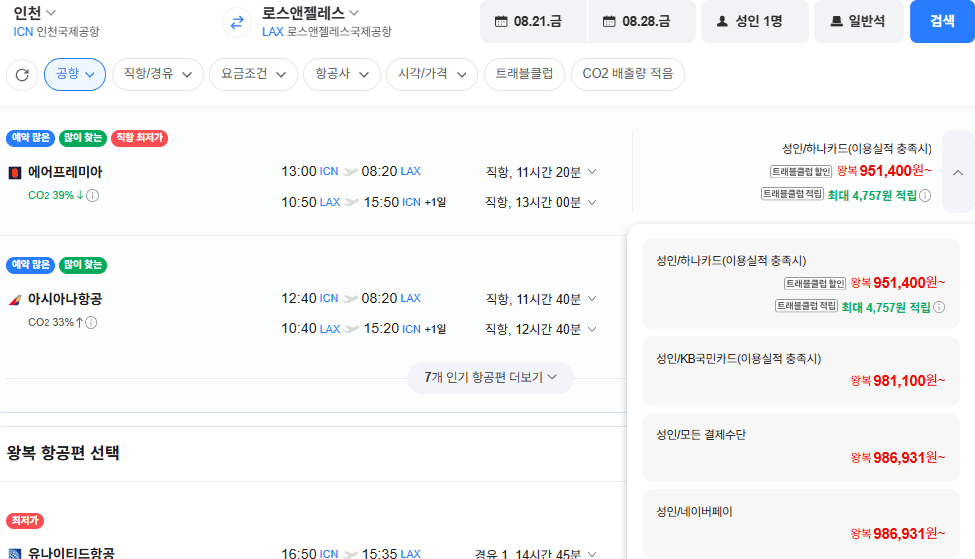Screen dimensions: 975x559
Task: Swap departure and arrival airports
Action: [x=237, y=23]
